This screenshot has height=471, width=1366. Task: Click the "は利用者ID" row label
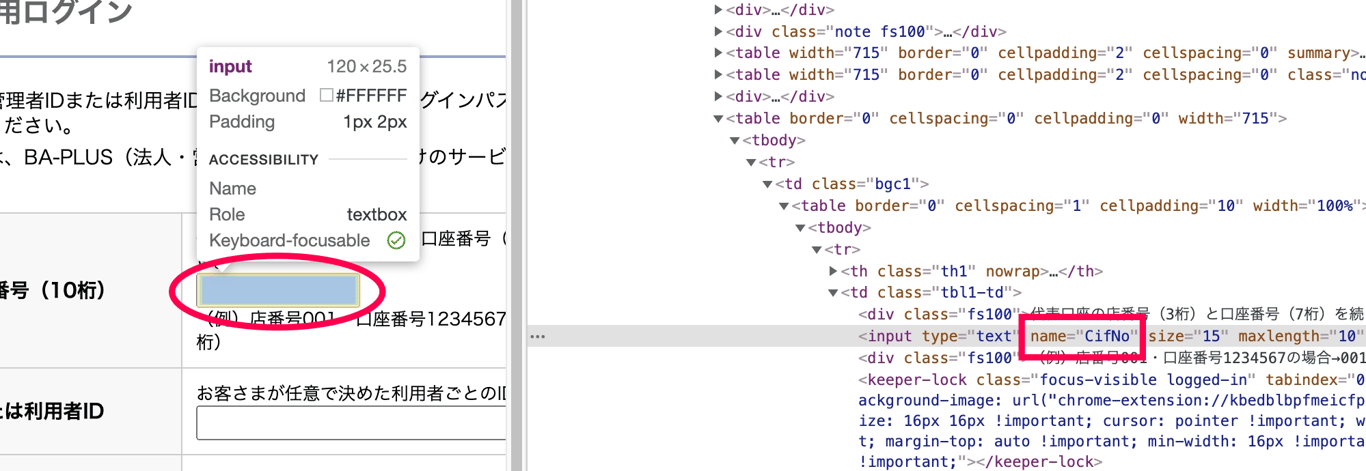pyautogui.click(x=52, y=412)
